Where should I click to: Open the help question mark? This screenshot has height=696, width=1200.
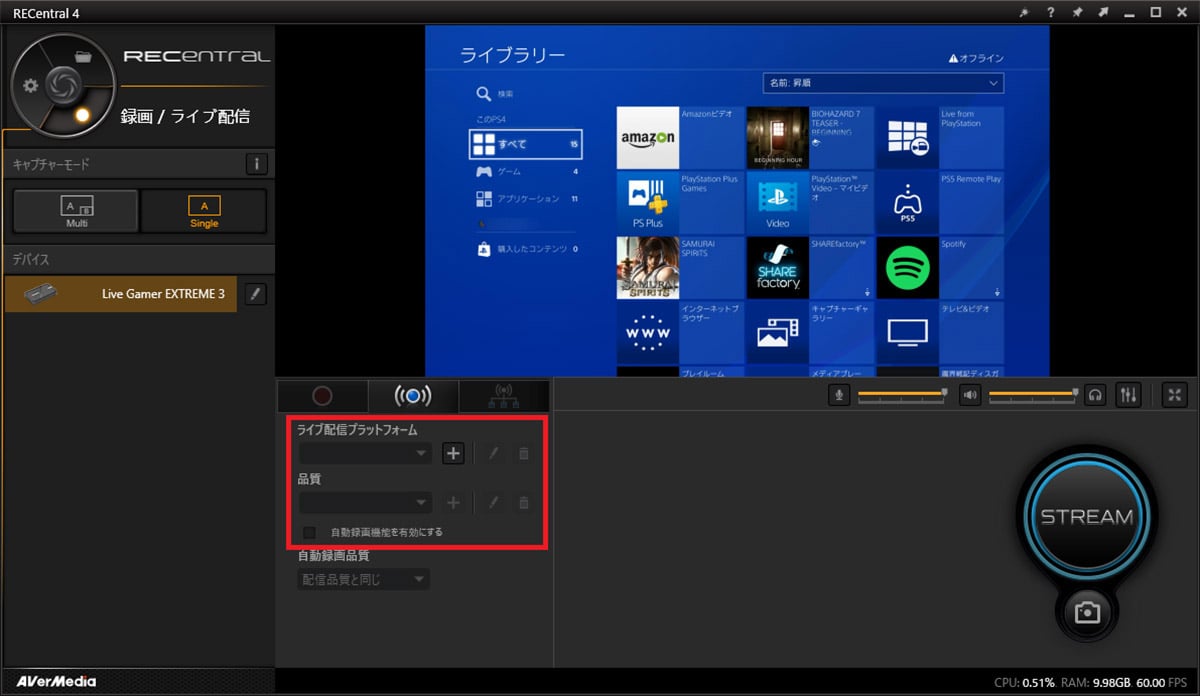coord(1051,12)
